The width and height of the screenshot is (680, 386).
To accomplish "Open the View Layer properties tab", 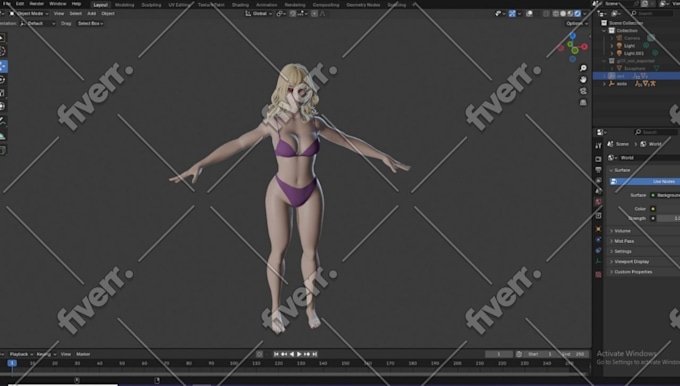I will point(598,180).
